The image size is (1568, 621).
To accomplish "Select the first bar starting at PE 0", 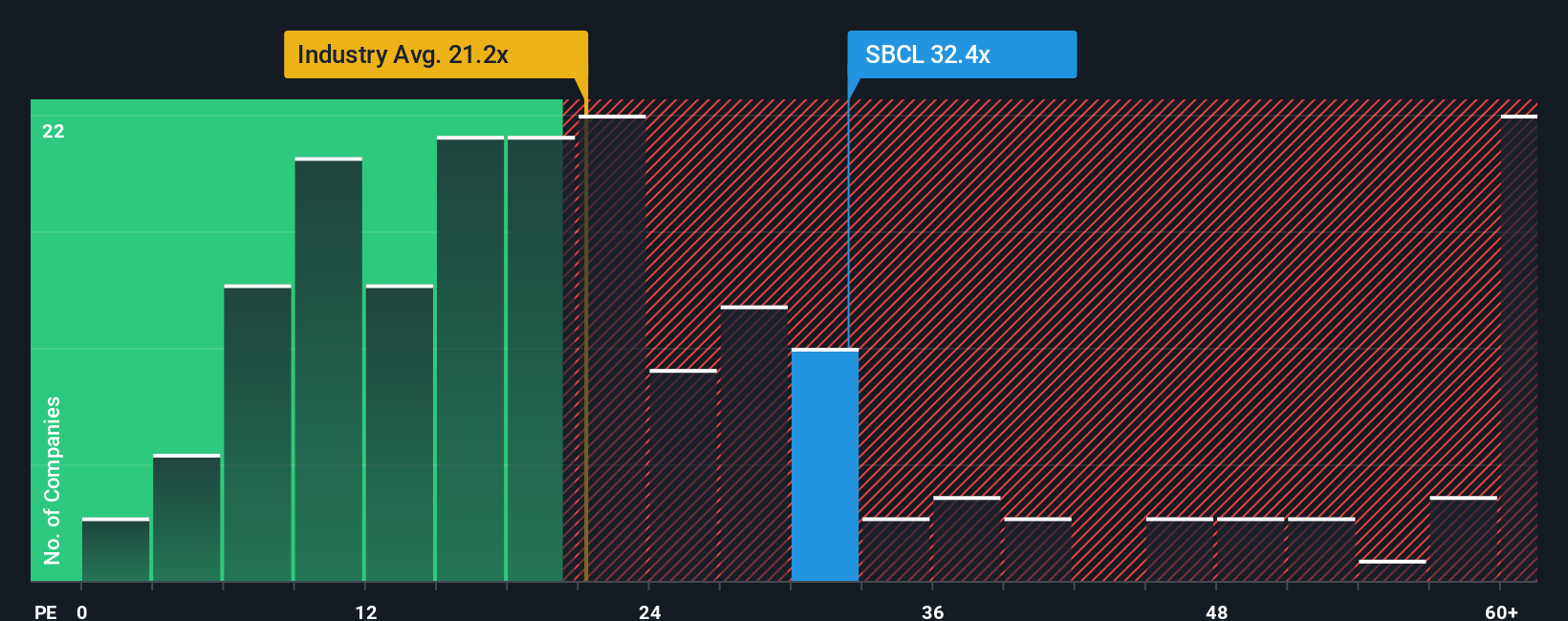I will 116,550.
